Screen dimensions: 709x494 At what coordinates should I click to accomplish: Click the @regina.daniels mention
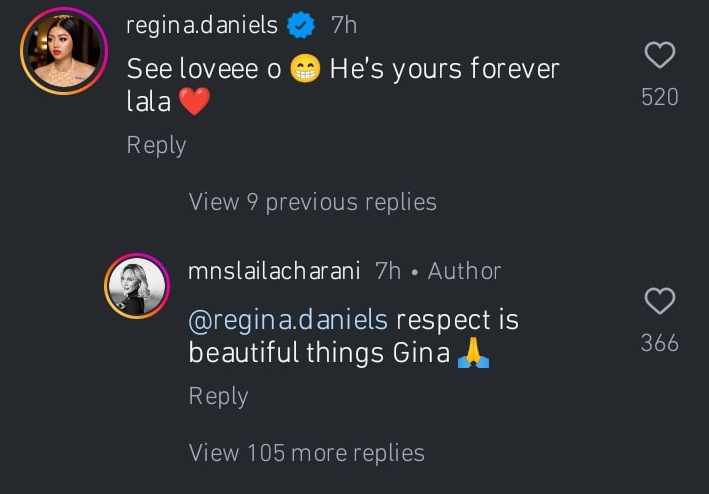tap(288, 321)
